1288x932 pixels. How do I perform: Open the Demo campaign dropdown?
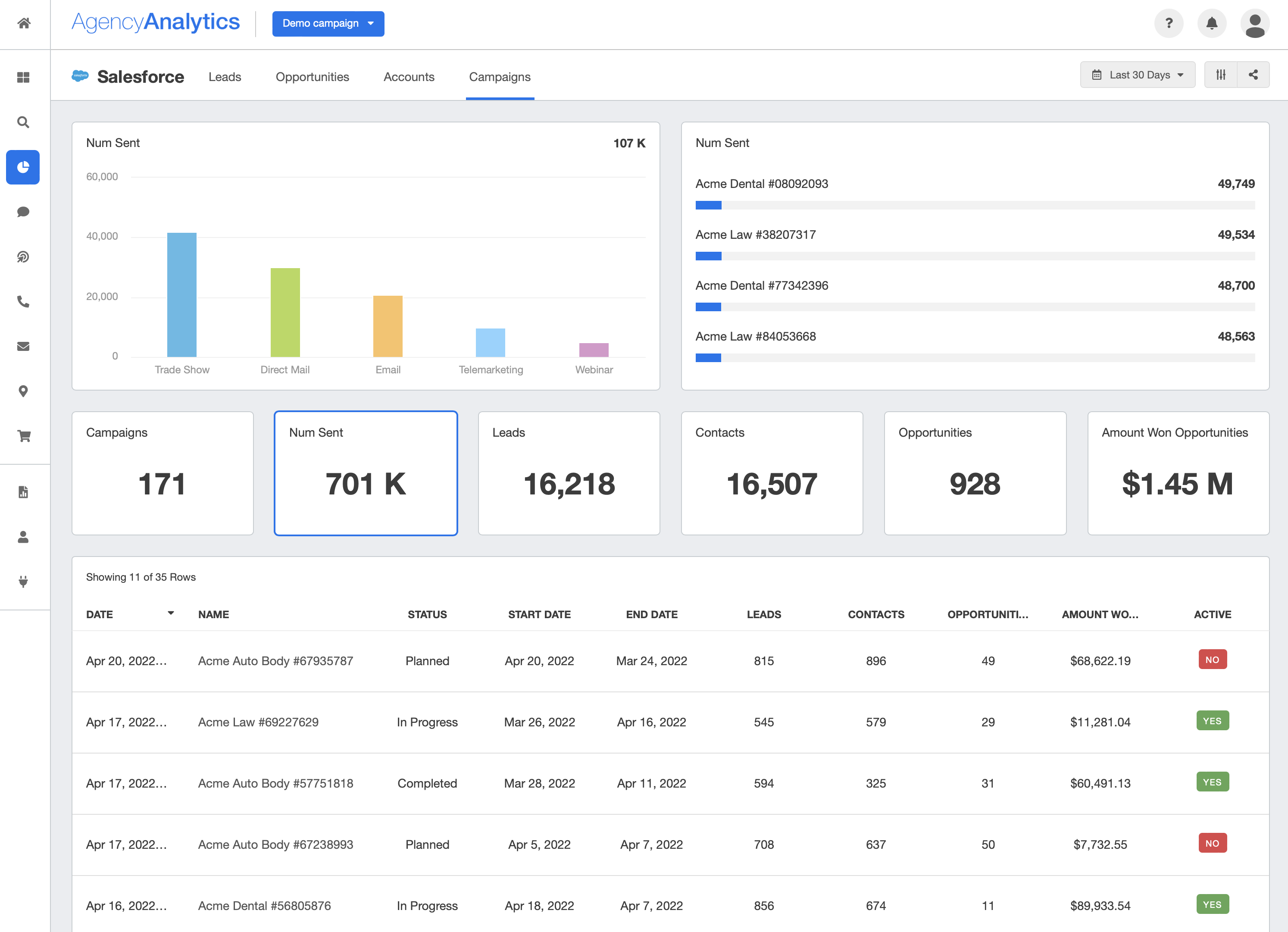pyautogui.click(x=328, y=23)
